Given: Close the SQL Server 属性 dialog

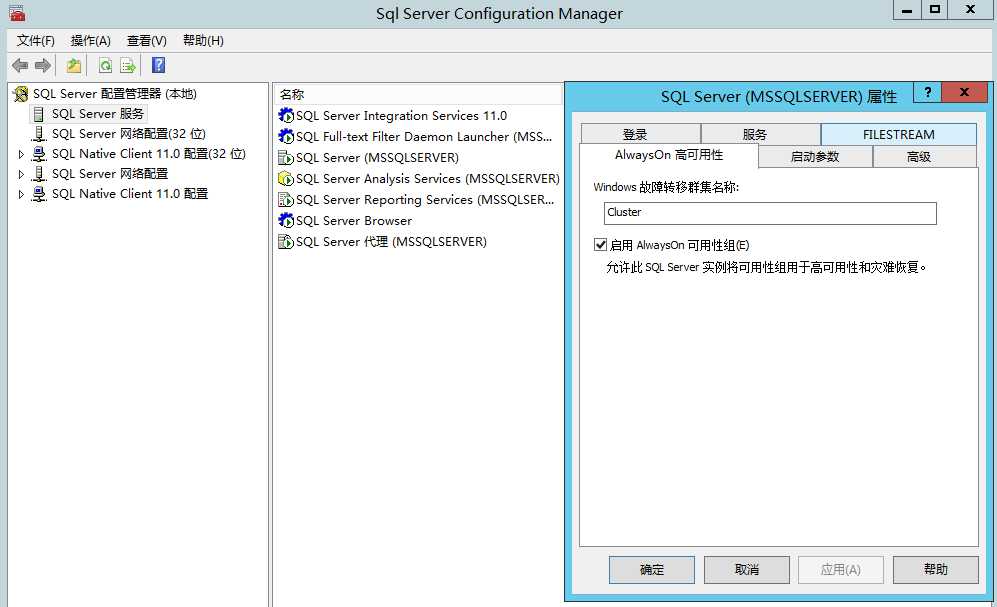Looking at the screenshot, I should (x=965, y=92).
